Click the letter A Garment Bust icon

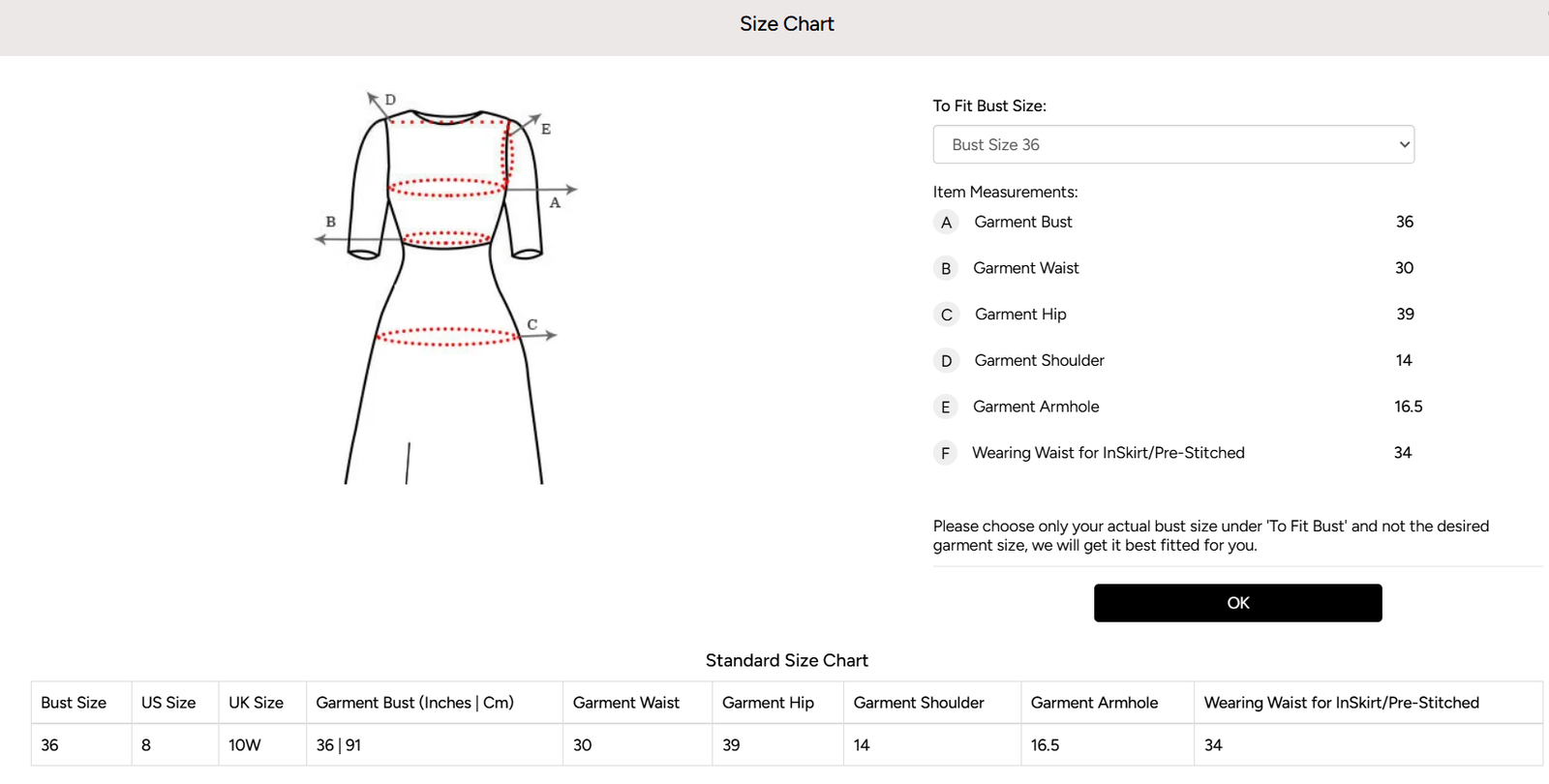tap(946, 223)
